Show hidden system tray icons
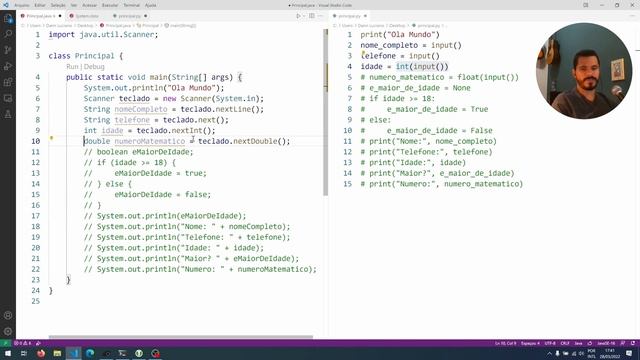The height and width of the screenshot is (360, 640). (x=549, y=353)
